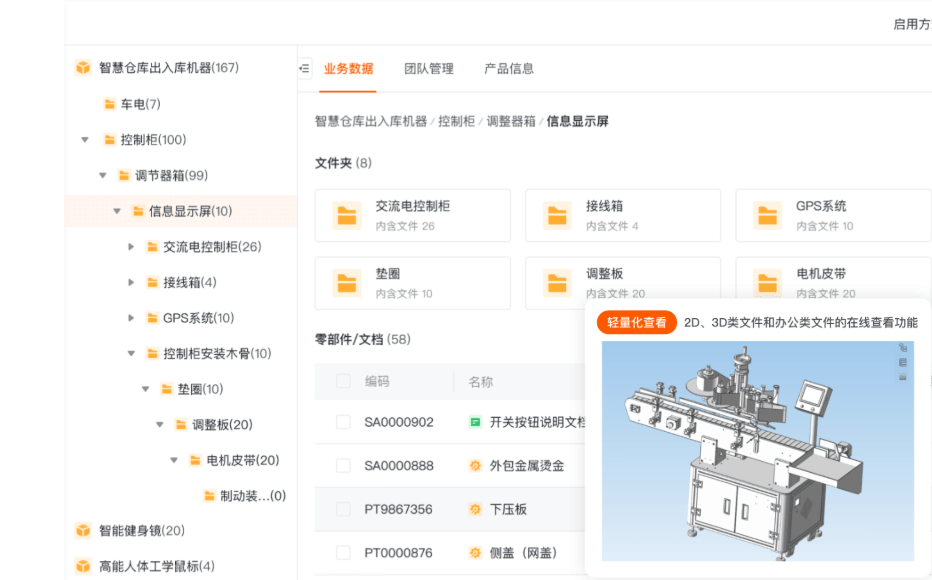
Task: Check the box for PT0000876
Action: pos(343,553)
